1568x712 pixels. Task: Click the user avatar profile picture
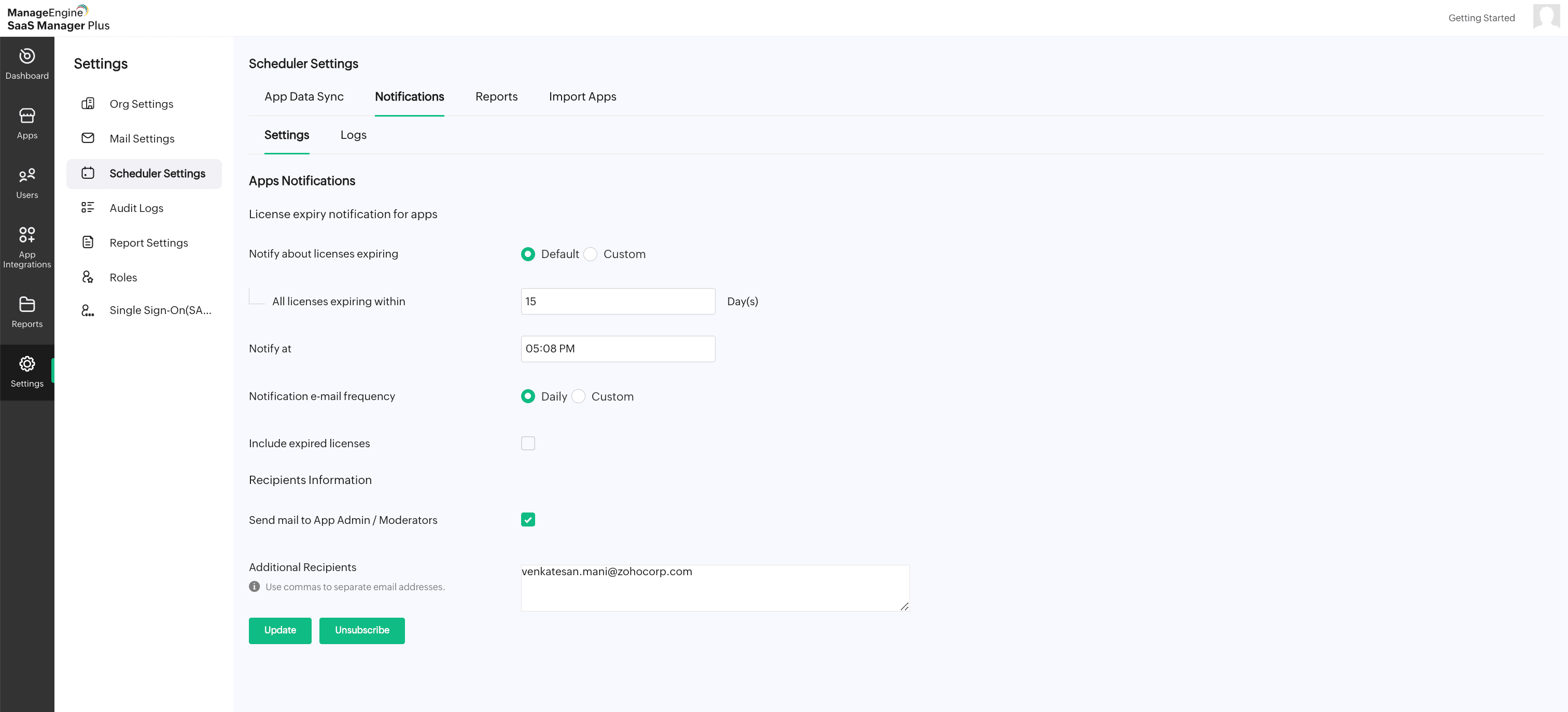pyautogui.click(x=1546, y=17)
